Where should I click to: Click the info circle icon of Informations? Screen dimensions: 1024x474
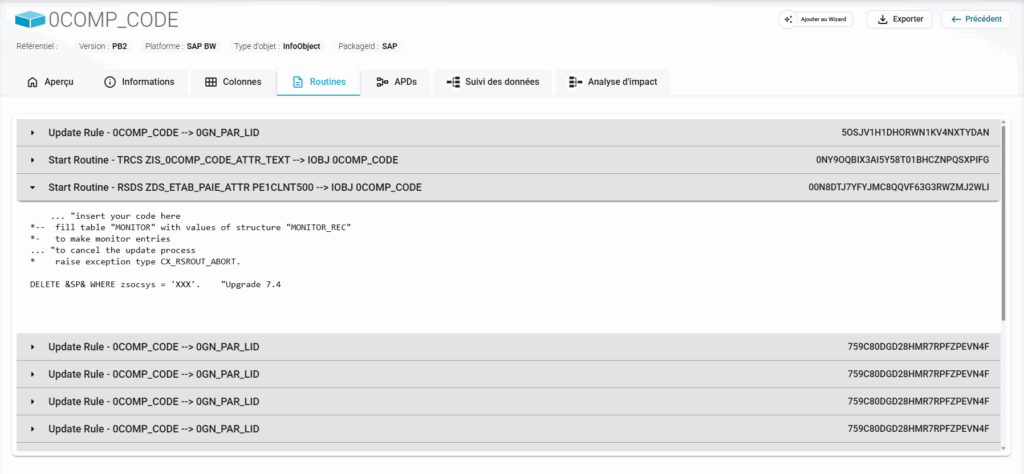point(110,82)
